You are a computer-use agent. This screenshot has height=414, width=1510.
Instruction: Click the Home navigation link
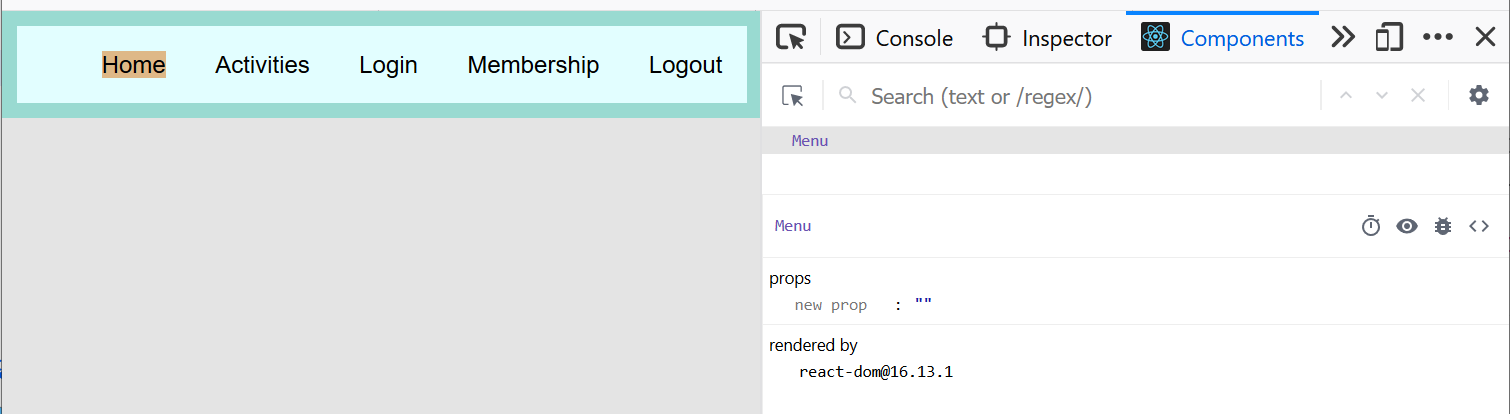pos(134,65)
